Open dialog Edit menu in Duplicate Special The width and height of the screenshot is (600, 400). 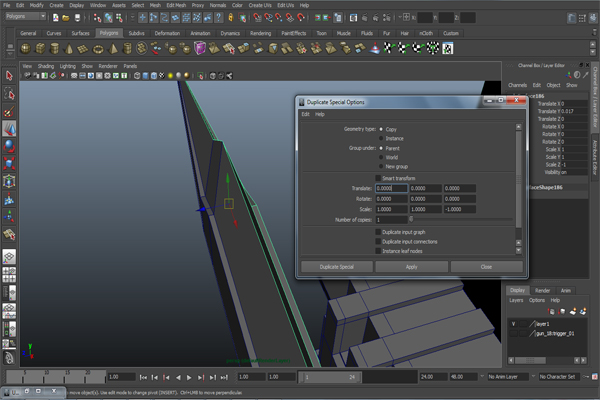pyautogui.click(x=305, y=114)
